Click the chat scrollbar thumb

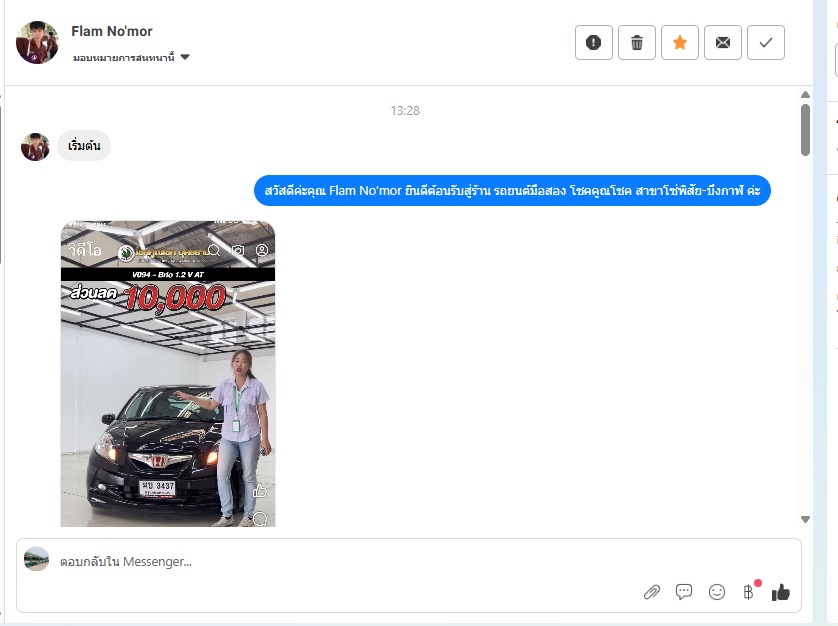click(806, 130)
